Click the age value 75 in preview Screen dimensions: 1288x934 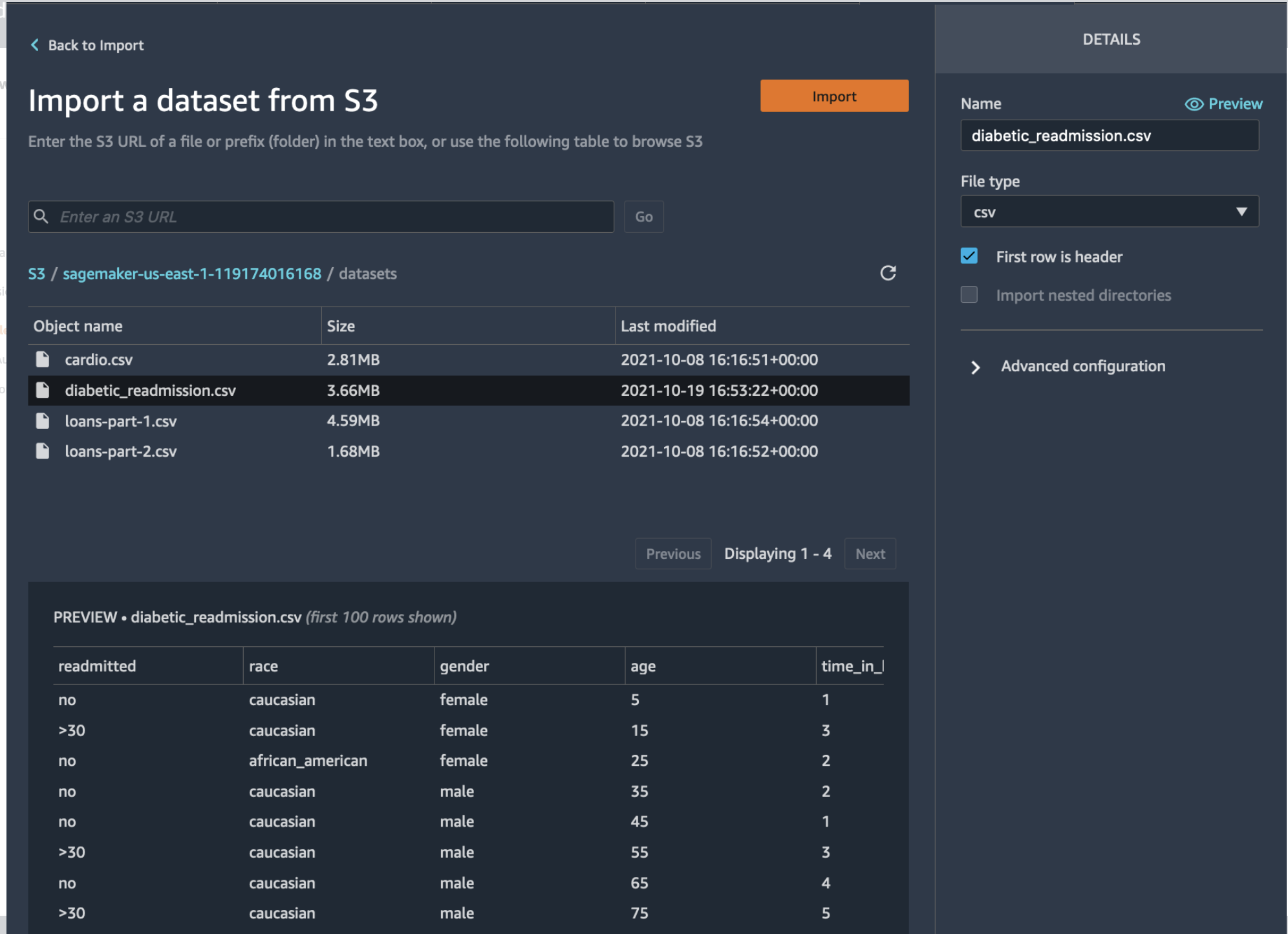639,913
